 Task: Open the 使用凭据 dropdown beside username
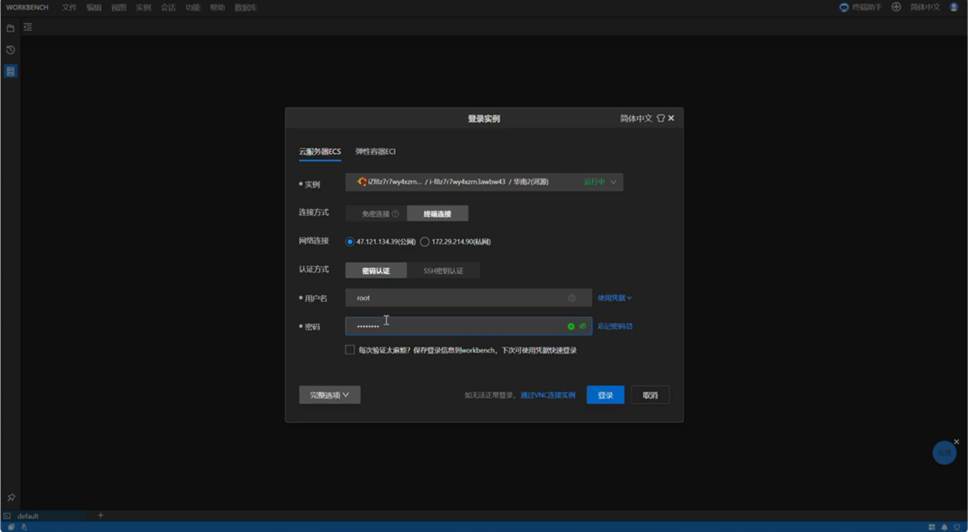click(x=614, y=298)
